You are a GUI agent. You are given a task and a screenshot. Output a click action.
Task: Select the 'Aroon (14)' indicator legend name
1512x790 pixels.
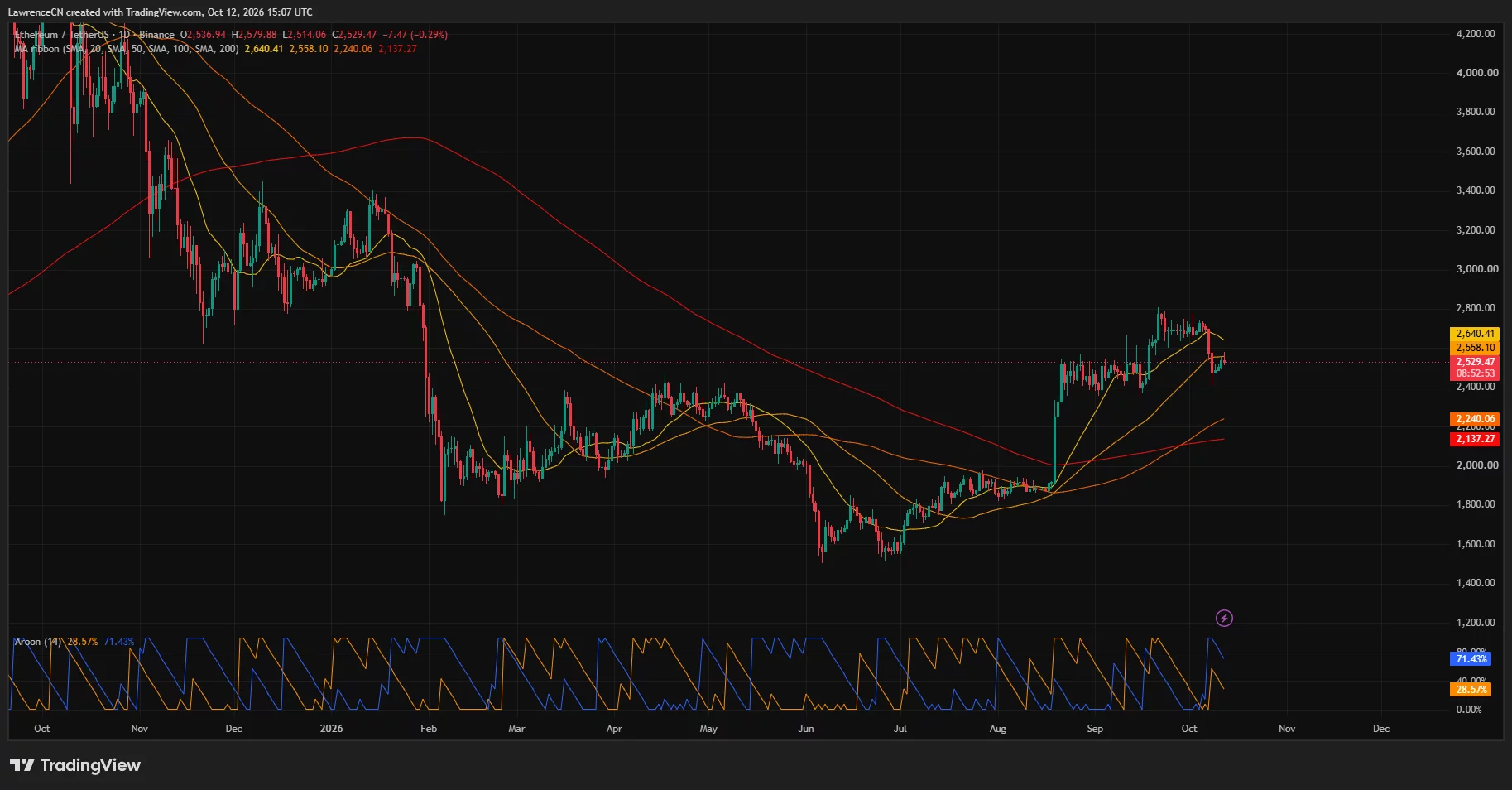38,642
